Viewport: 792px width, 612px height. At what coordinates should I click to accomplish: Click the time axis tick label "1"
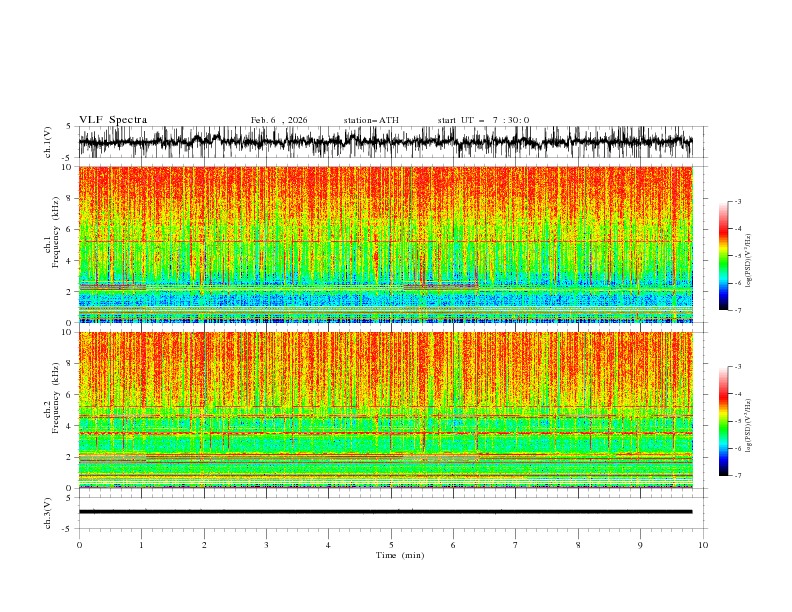point(141,545)
